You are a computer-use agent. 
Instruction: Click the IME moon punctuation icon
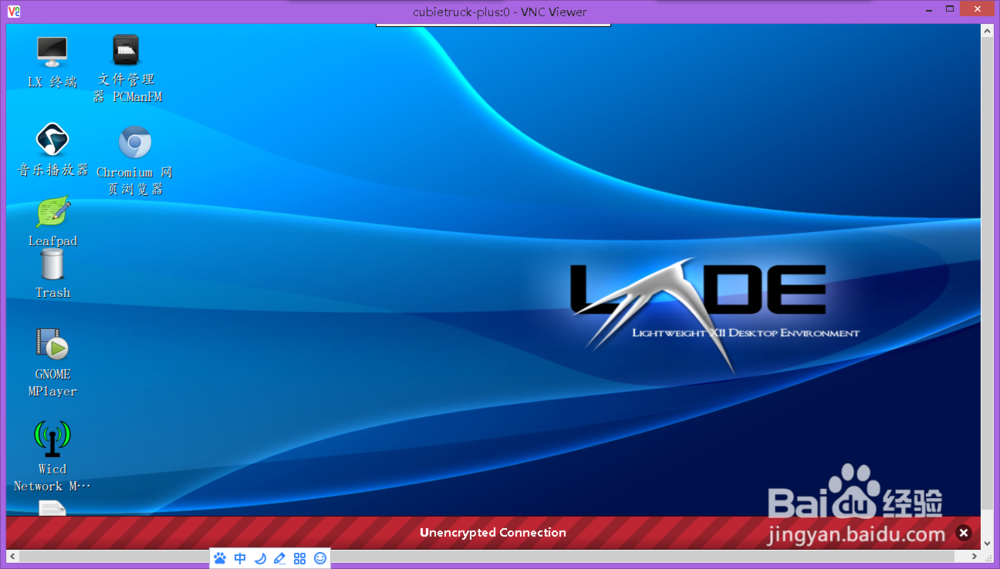tap(260, 559)
